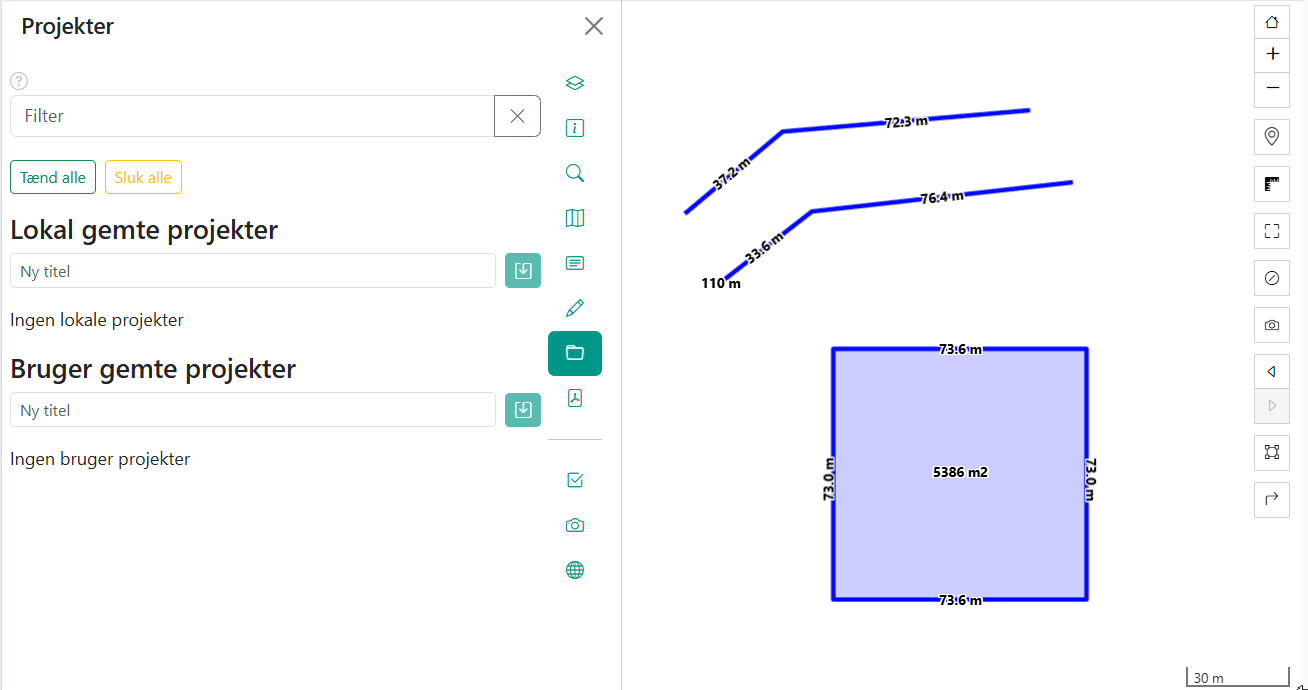Select the pencil drawing tool
1308x690 pixels.
[574, 308]
